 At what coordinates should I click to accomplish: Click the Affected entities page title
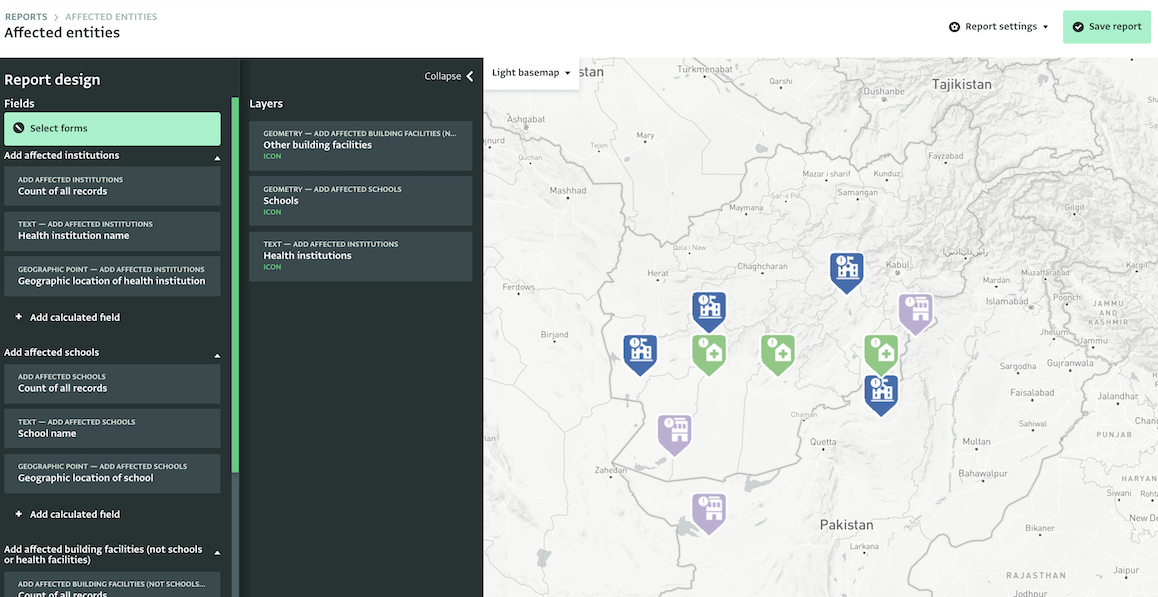pyautogui.click(x=62, y=33)
